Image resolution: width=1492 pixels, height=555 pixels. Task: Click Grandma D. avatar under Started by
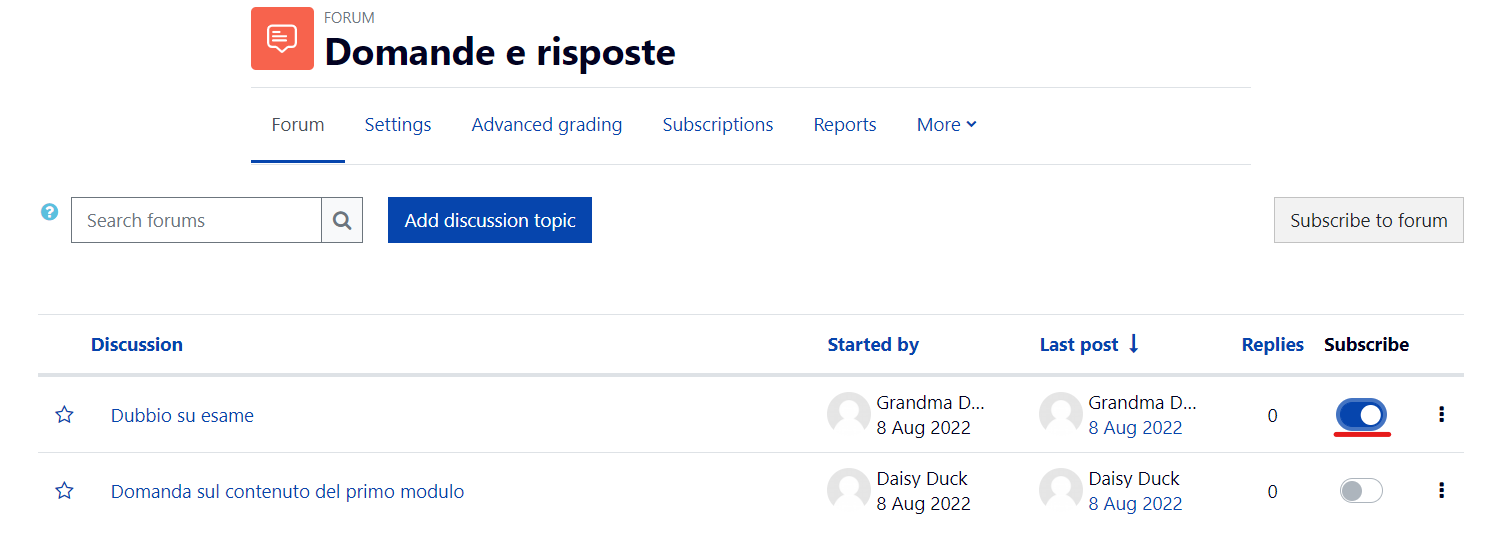(x=849, y=414)
